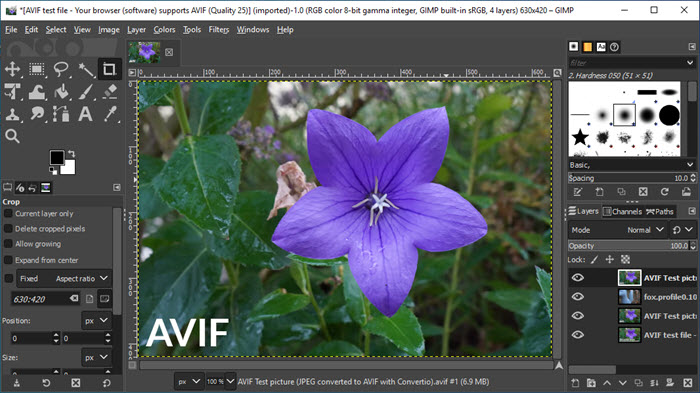Open the brush filter dropdown

tap(690, 63)
